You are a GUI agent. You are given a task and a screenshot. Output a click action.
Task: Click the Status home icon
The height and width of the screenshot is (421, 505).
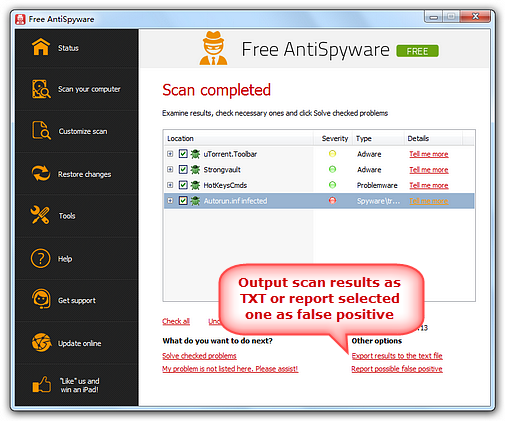[41, 47]
